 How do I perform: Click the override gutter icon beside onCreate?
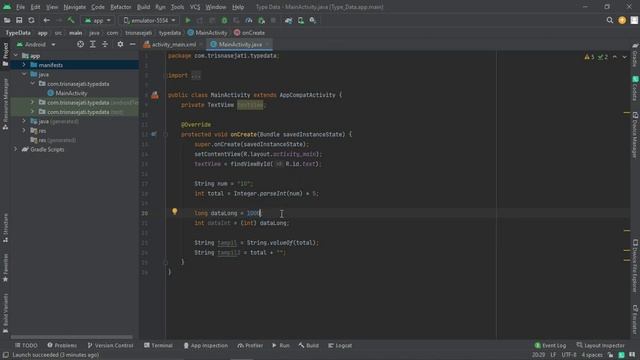point(154,134)
